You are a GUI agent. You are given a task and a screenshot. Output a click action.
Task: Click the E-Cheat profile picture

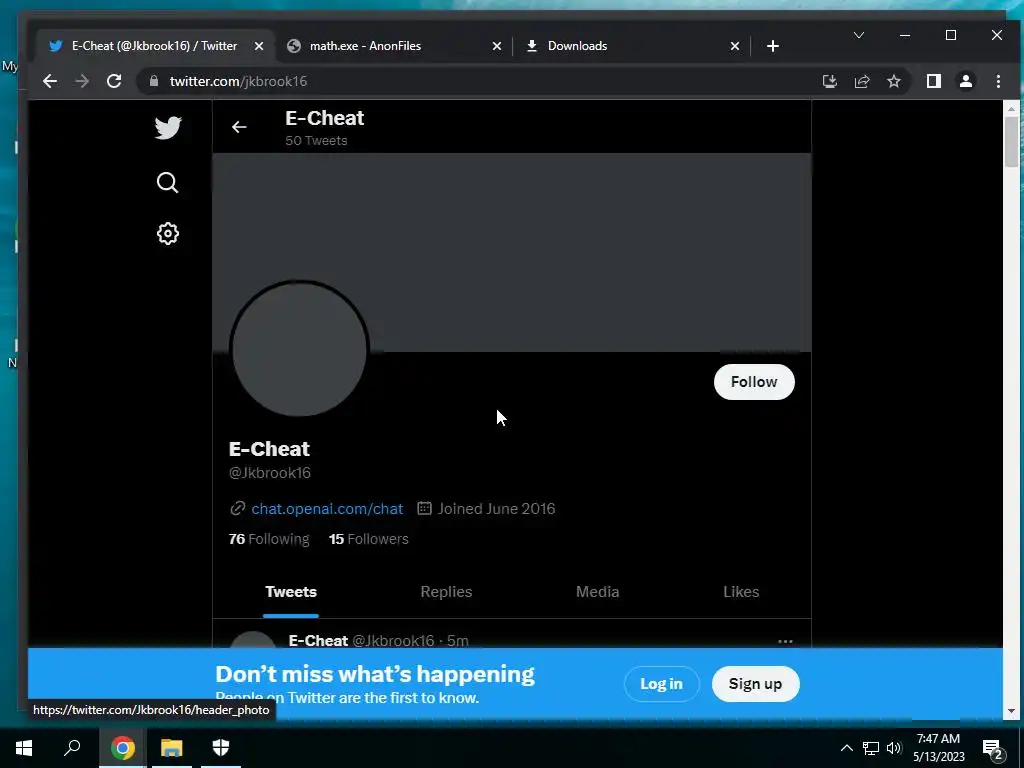point(300,348)
